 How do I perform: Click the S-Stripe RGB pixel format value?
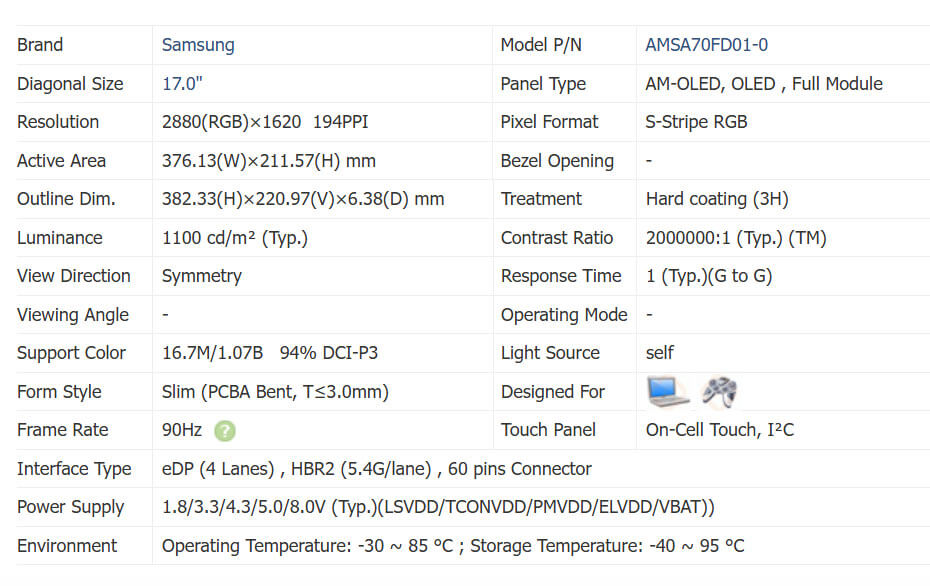(x=696, y=122)
